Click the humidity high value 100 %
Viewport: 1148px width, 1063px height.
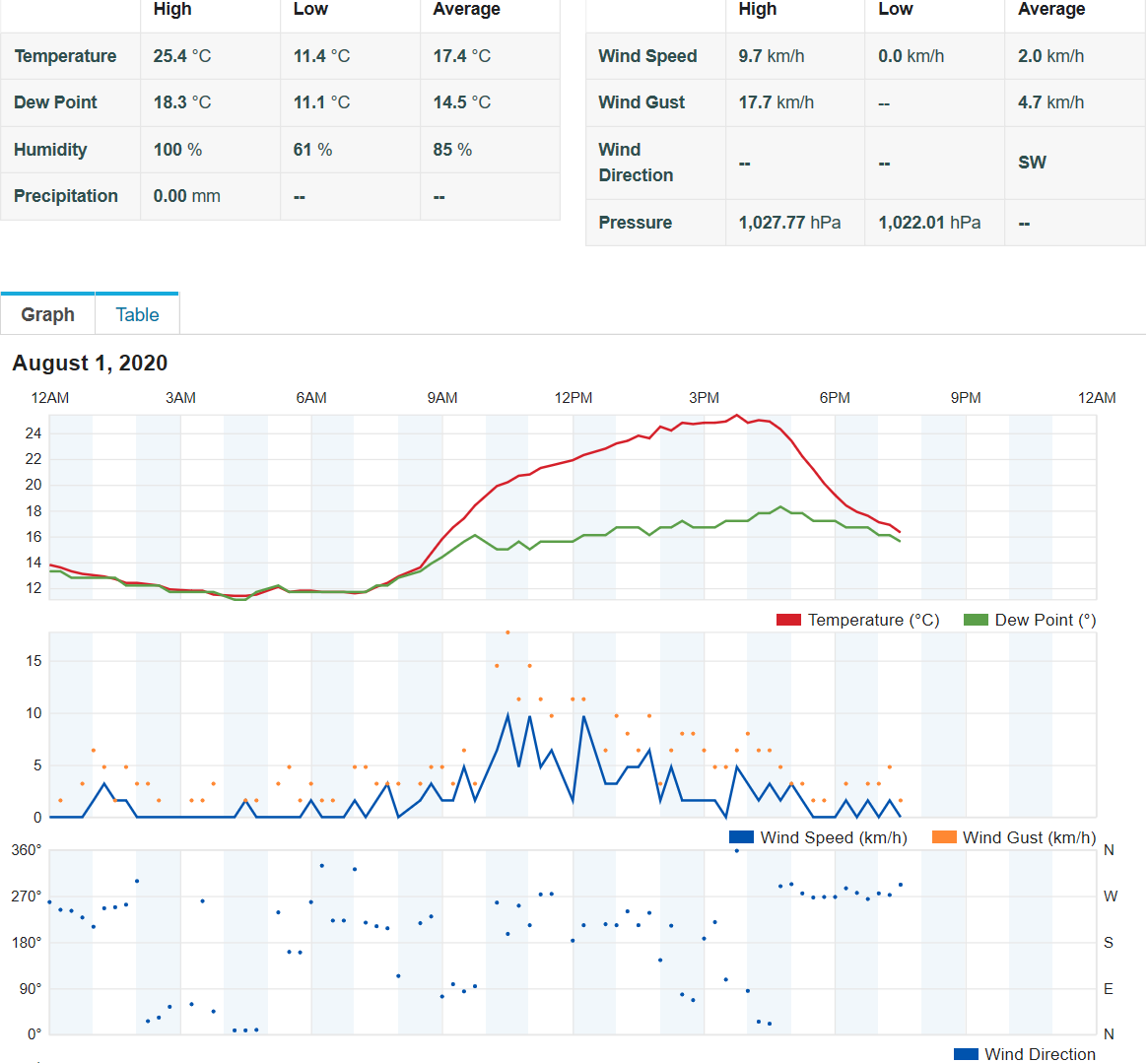tap(178, 150)
